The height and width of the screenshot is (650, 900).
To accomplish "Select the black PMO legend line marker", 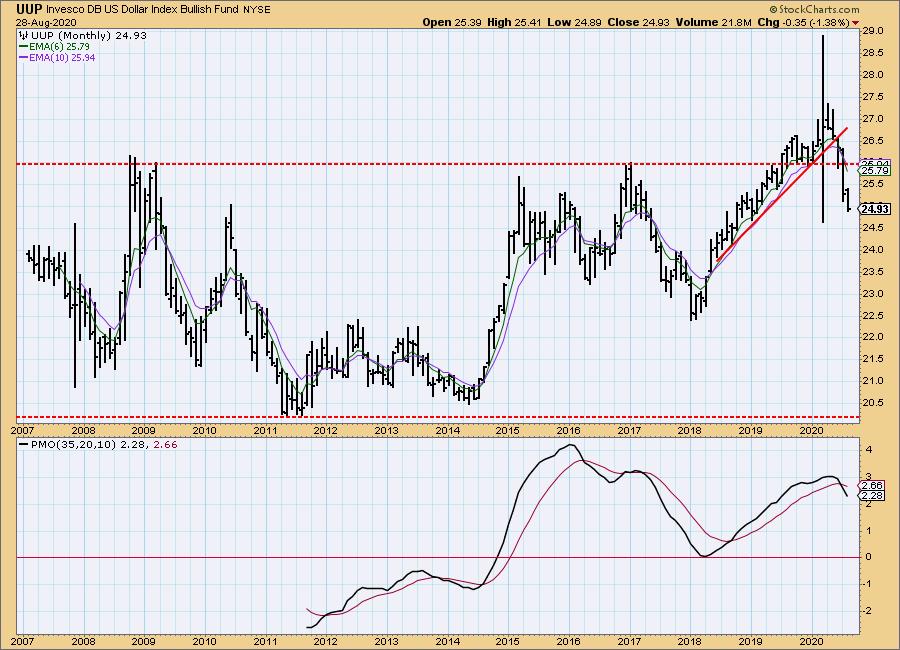I will coord(24,444).
